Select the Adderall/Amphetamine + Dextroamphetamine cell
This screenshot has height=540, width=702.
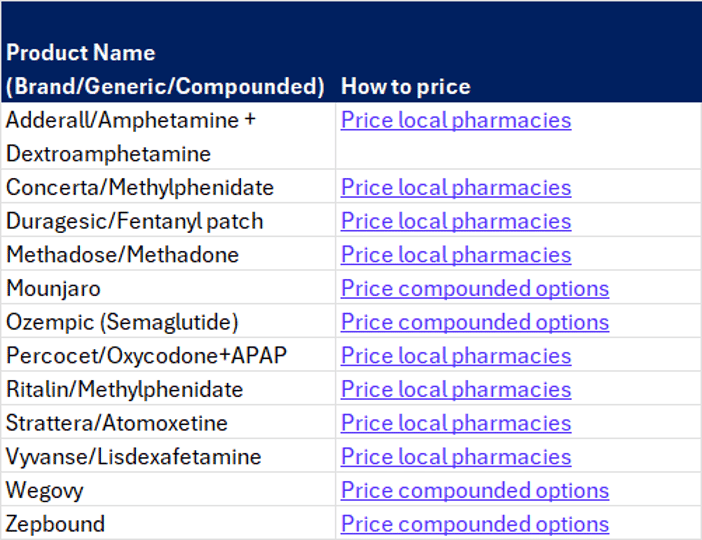point(130,137)
